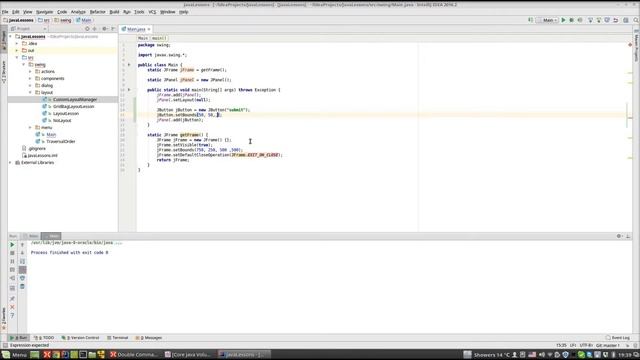Image resolution: width=640 pixels, height=360 pixels.
Task: Click the clock showing 19:39 in tray
Action: [x=624, y=355]
